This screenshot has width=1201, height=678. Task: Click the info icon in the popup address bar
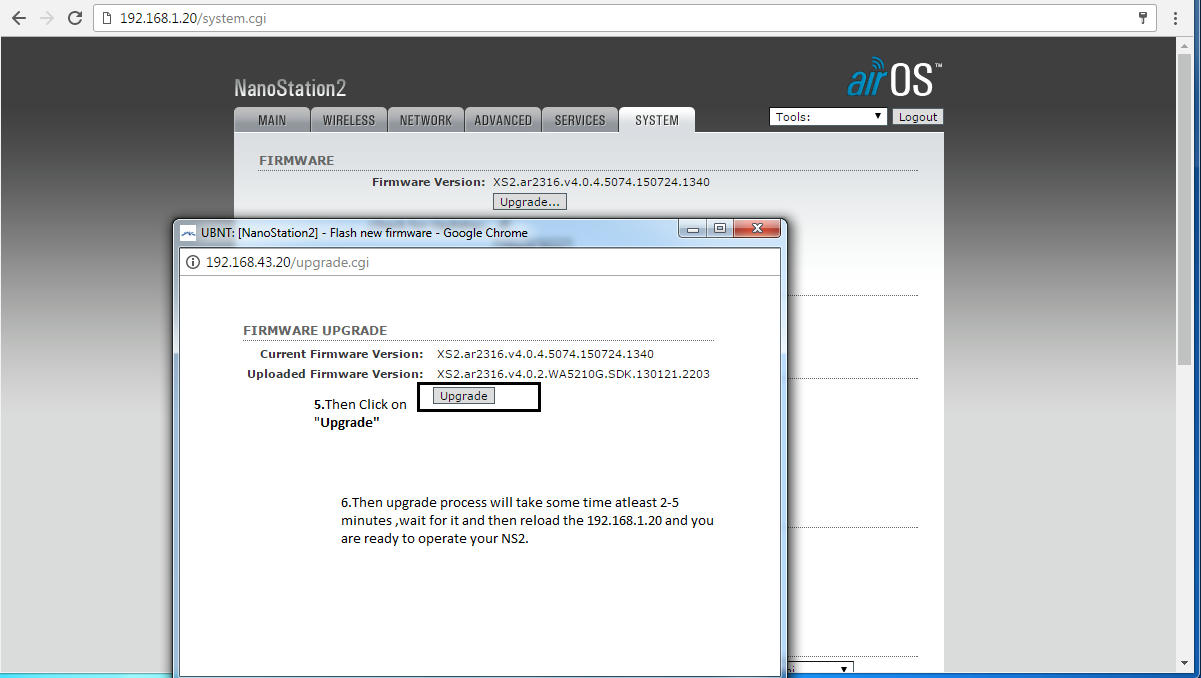click(193, 262)
